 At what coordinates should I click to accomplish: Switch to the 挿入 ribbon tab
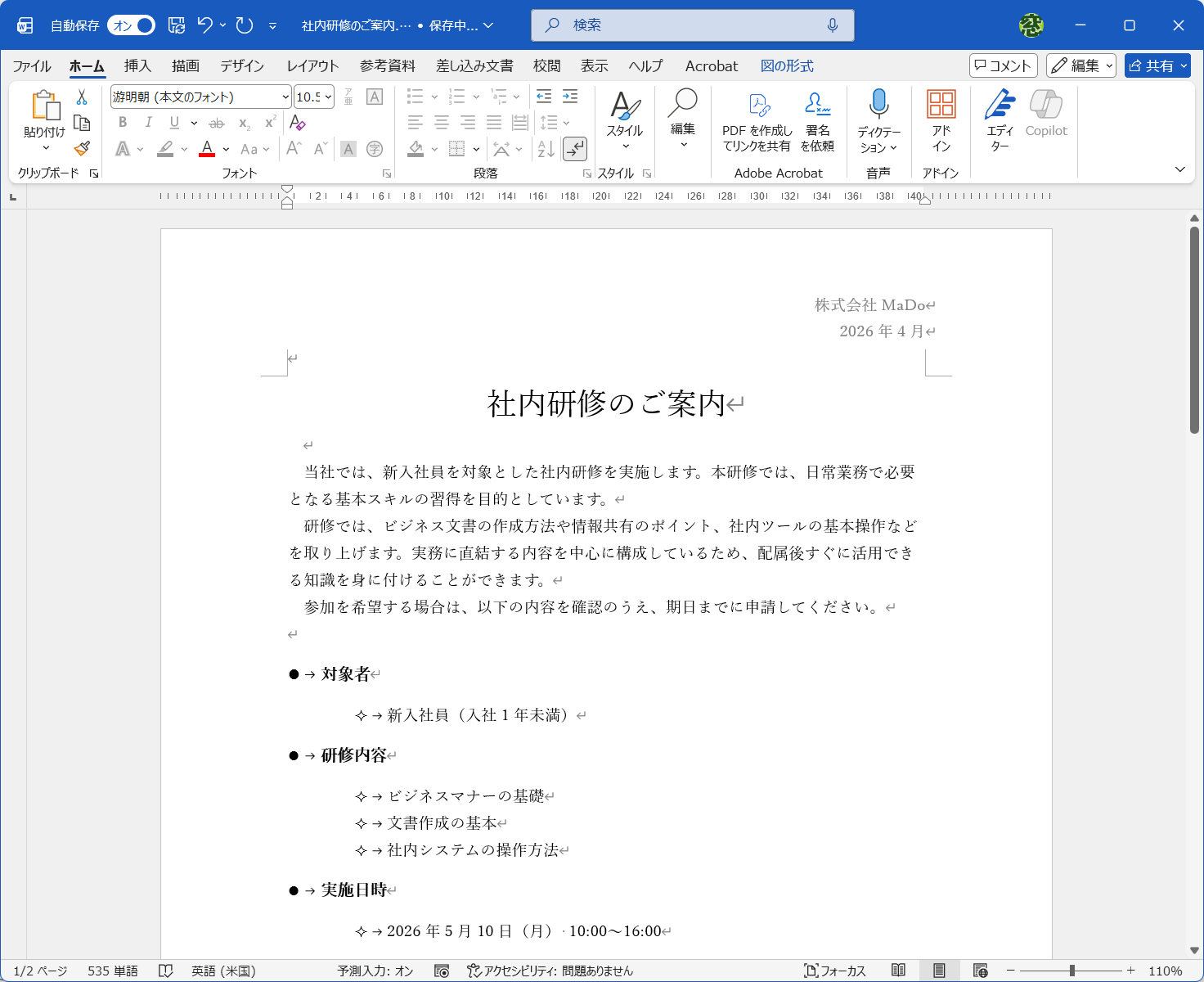pos(137,66)
